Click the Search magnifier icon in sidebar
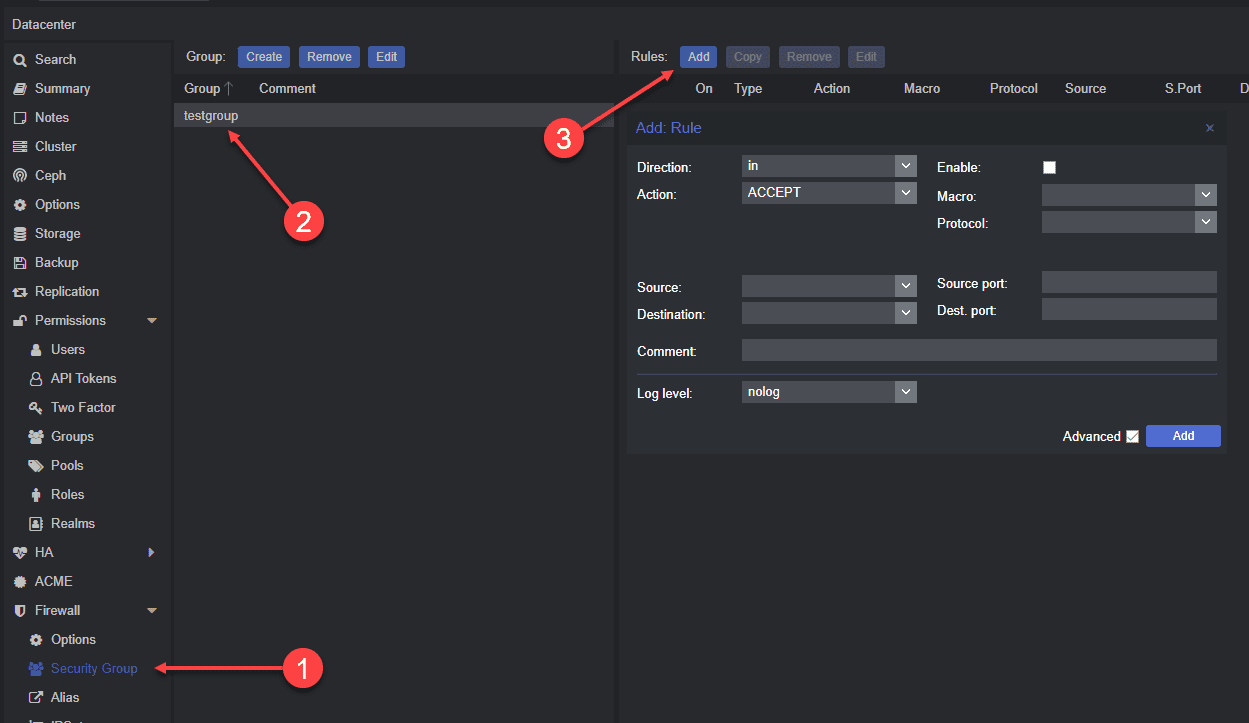Viewport: 1249px width, 723px height. pos(19,60)
